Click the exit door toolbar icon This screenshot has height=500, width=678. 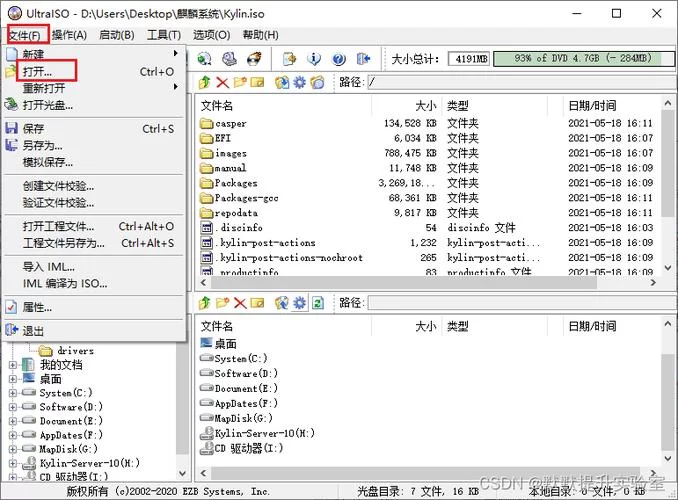pyautogui.click(x=364, y=58)
